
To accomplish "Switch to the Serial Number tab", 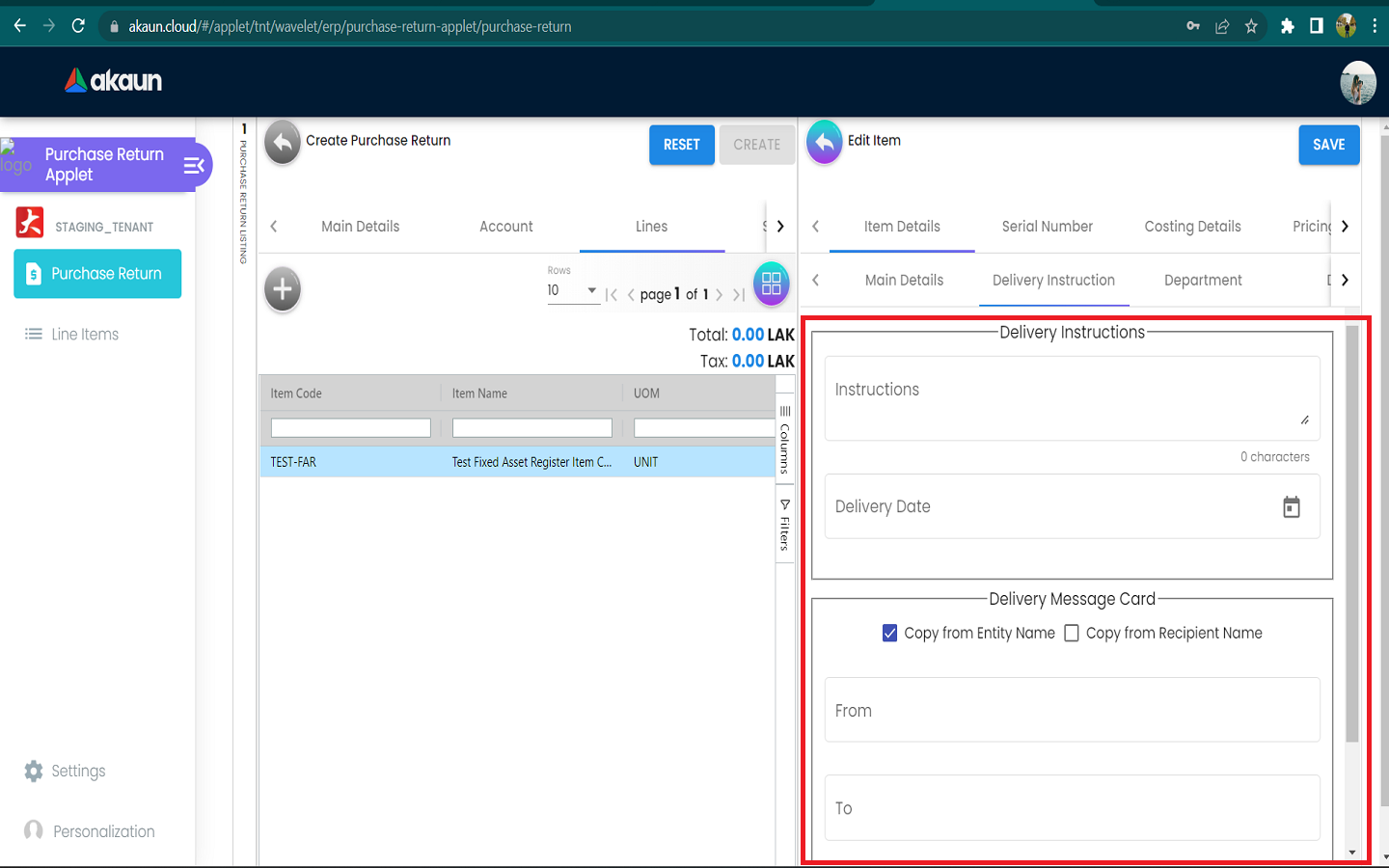I will pos(1047,227).
